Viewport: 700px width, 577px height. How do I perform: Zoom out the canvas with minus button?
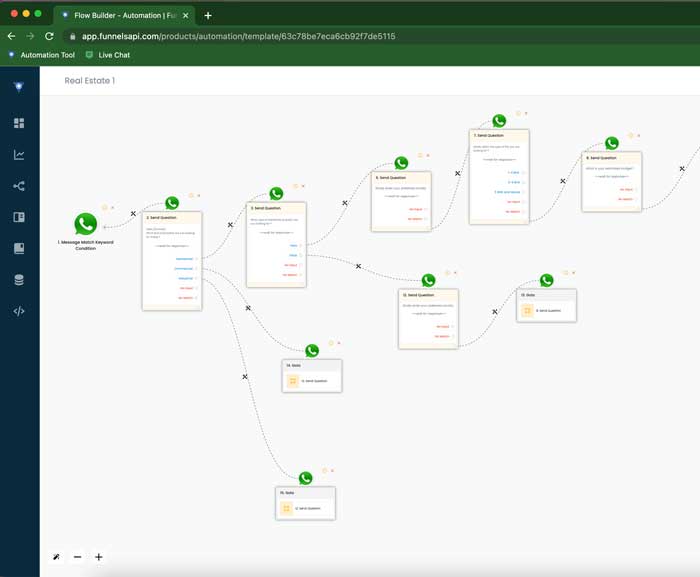(x=78, y=557)
